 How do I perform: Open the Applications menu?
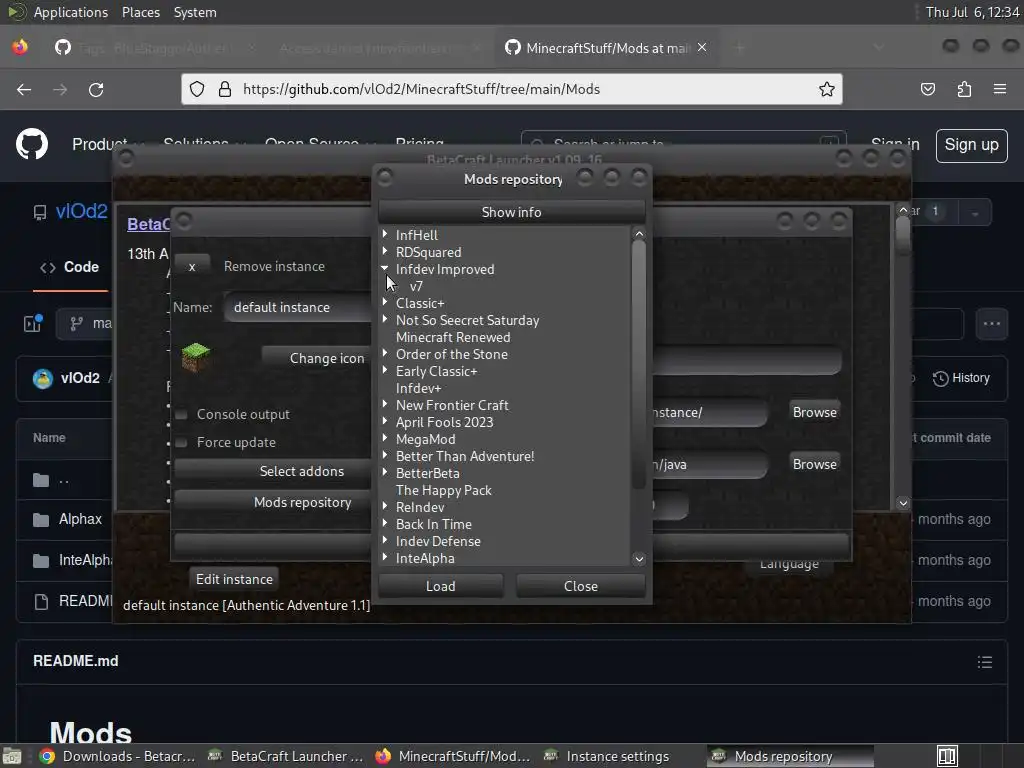pyautogui.click(x=71, y=12)
